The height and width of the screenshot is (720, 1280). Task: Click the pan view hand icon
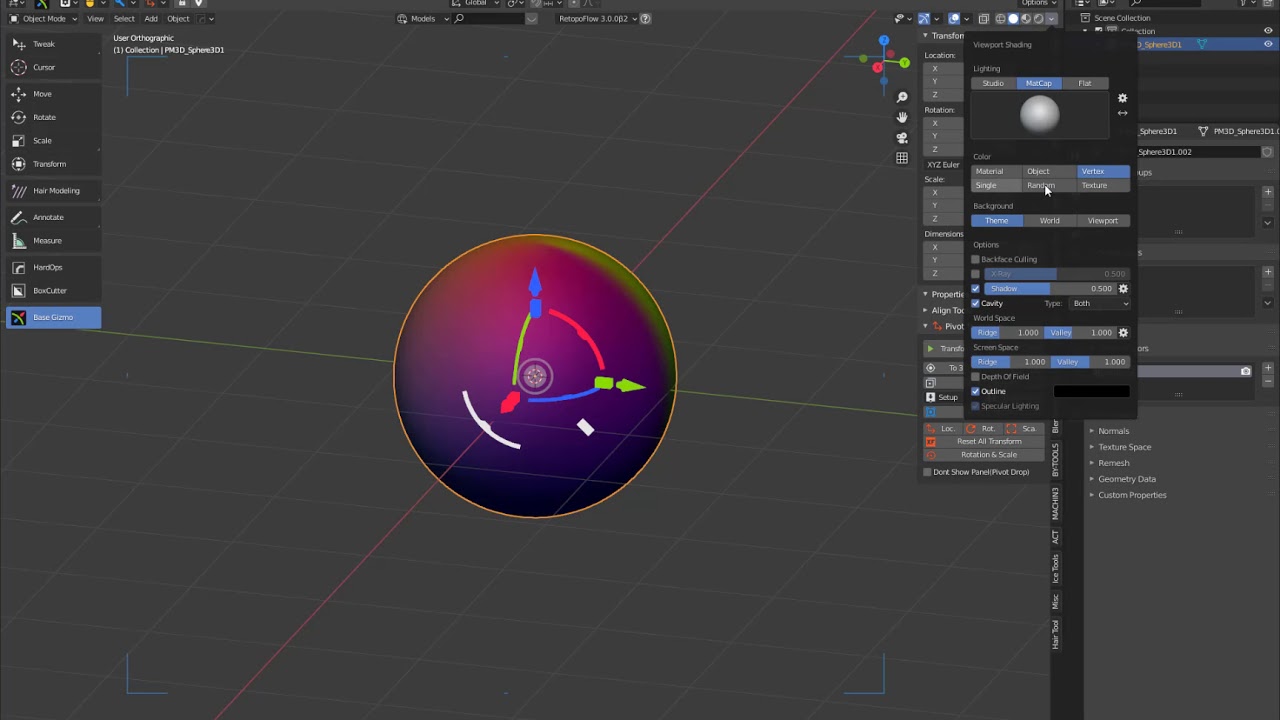pyautogui.click(x=902, y=117)
